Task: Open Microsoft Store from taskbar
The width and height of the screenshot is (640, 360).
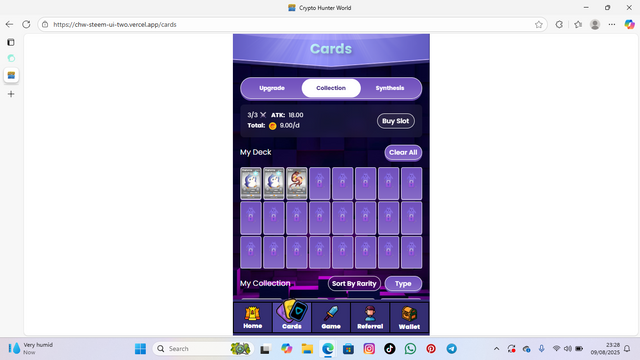Action: pos(348,349)
